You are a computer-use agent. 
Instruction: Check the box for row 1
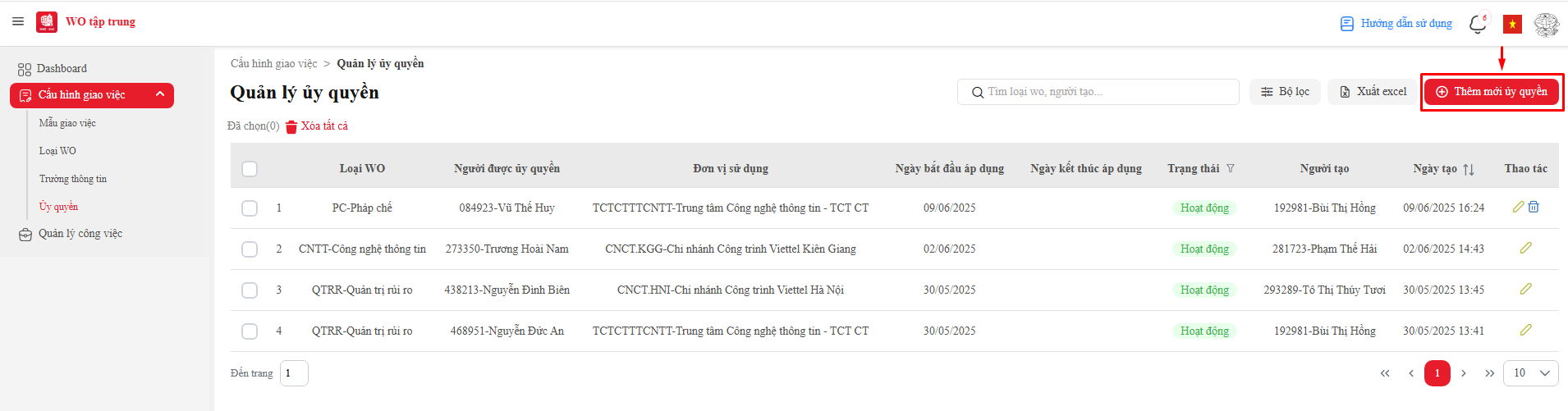tap(250, 208)
